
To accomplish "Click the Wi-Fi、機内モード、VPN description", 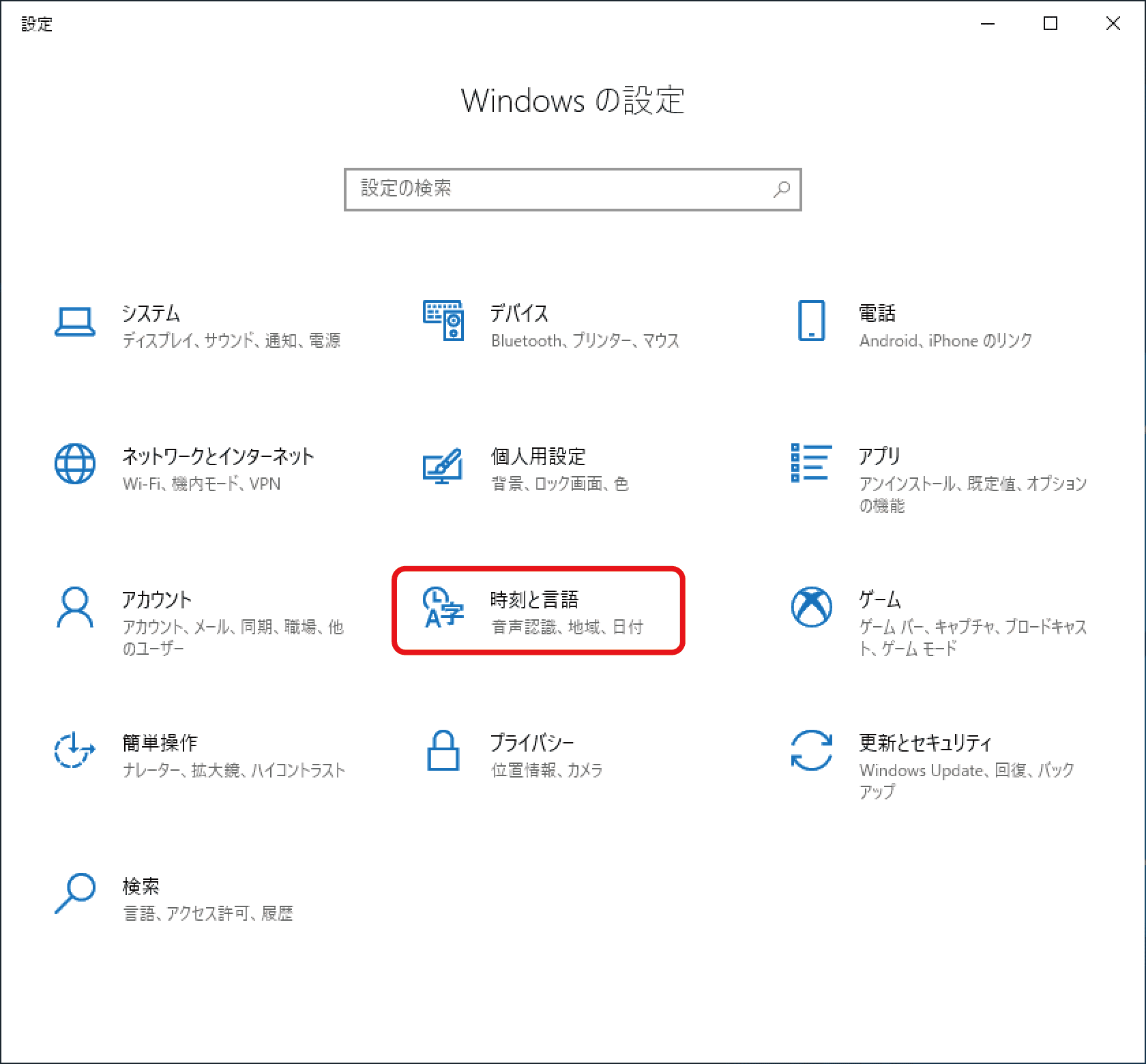I will pyautogui.click(x=202, y=484).
